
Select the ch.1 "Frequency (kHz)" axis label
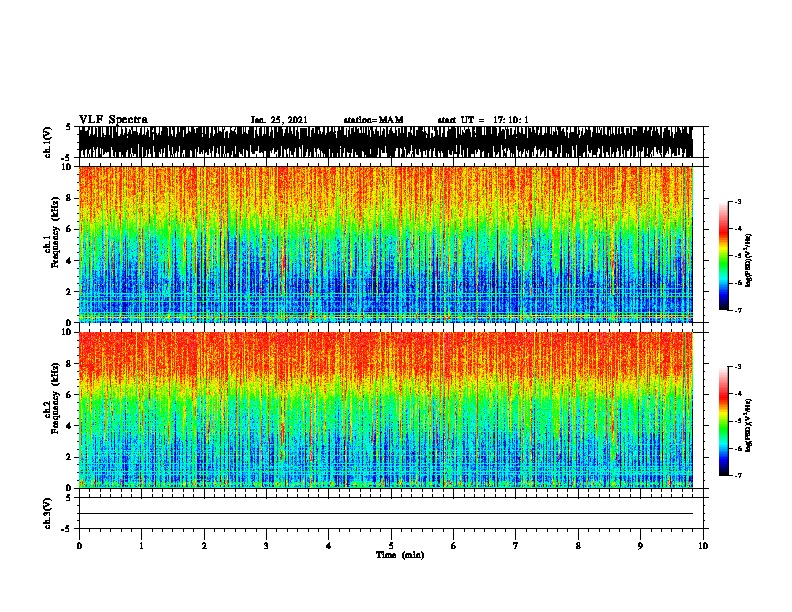coord(55,233)
